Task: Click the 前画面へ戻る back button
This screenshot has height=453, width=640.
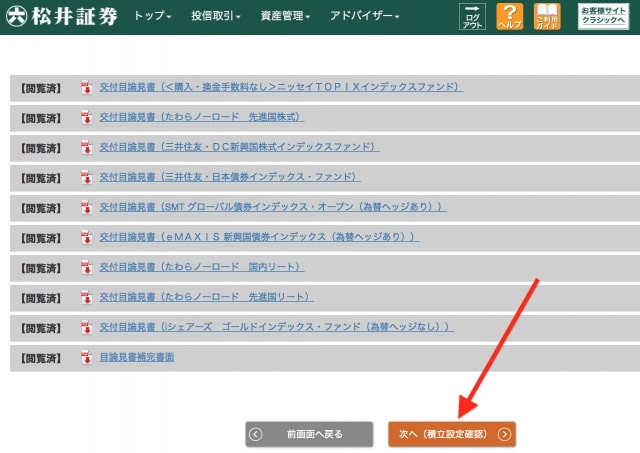Action: [x=309, y=434]
